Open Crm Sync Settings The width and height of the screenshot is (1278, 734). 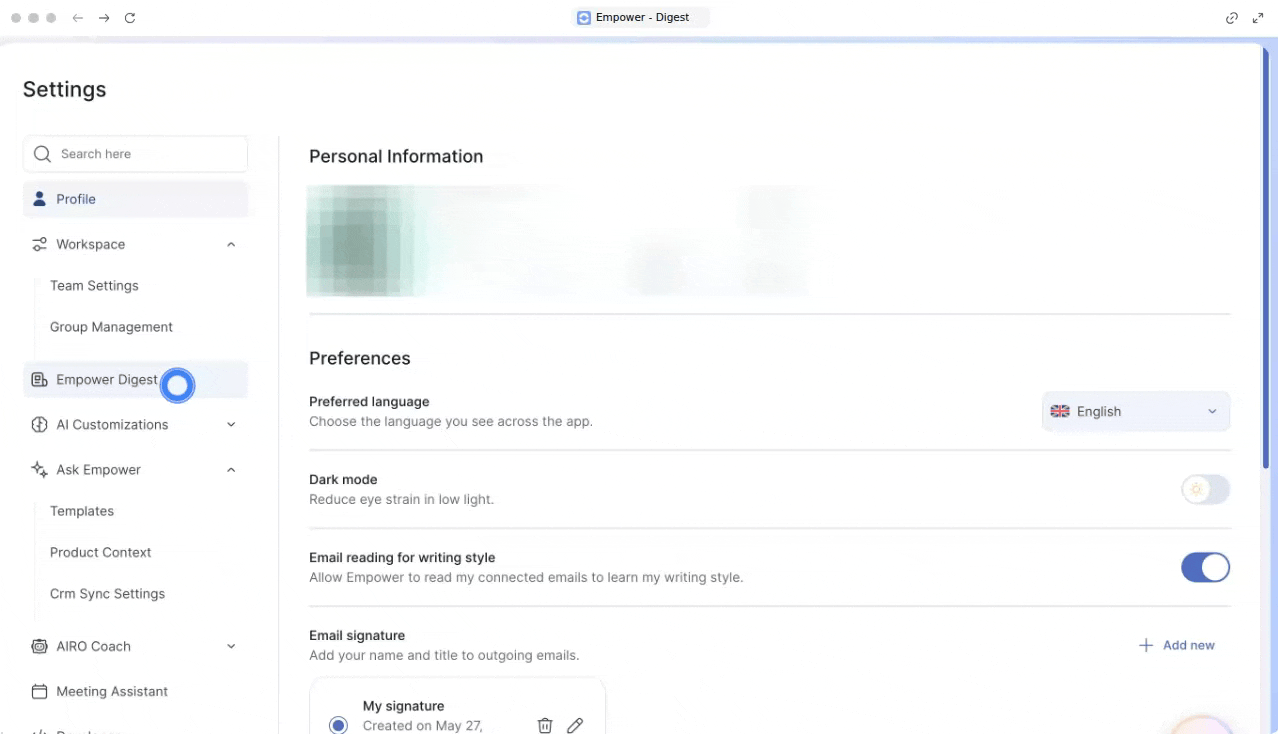[107, 594]
